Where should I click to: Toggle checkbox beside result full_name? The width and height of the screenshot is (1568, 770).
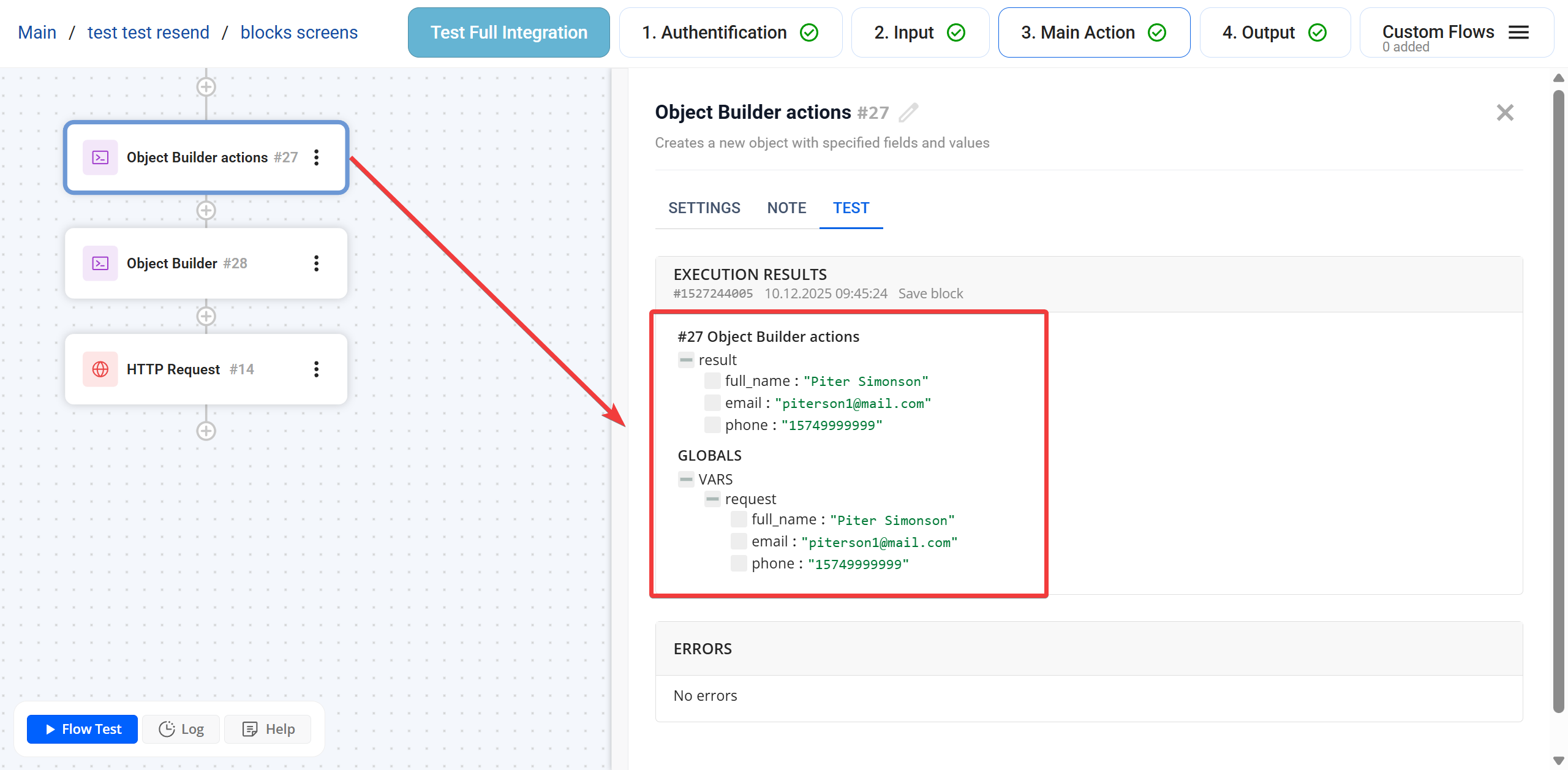coord(712,381)
